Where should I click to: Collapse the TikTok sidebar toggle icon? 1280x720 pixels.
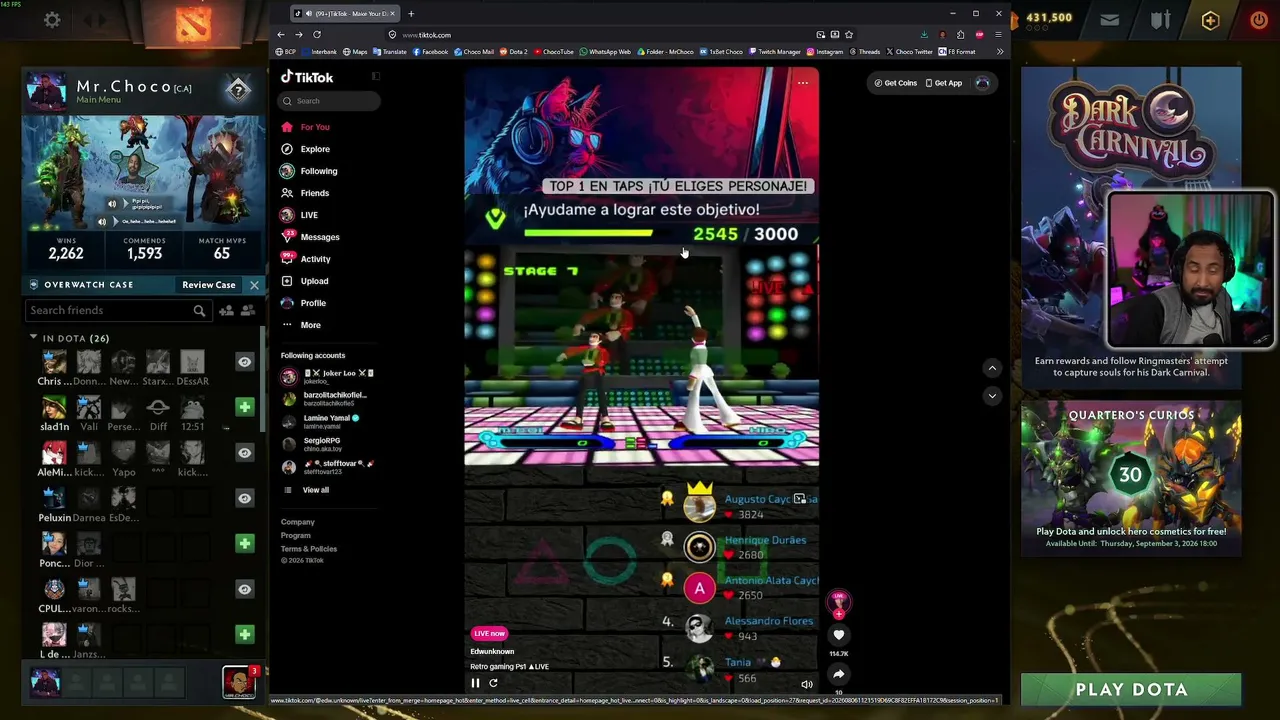coord(376,77)
